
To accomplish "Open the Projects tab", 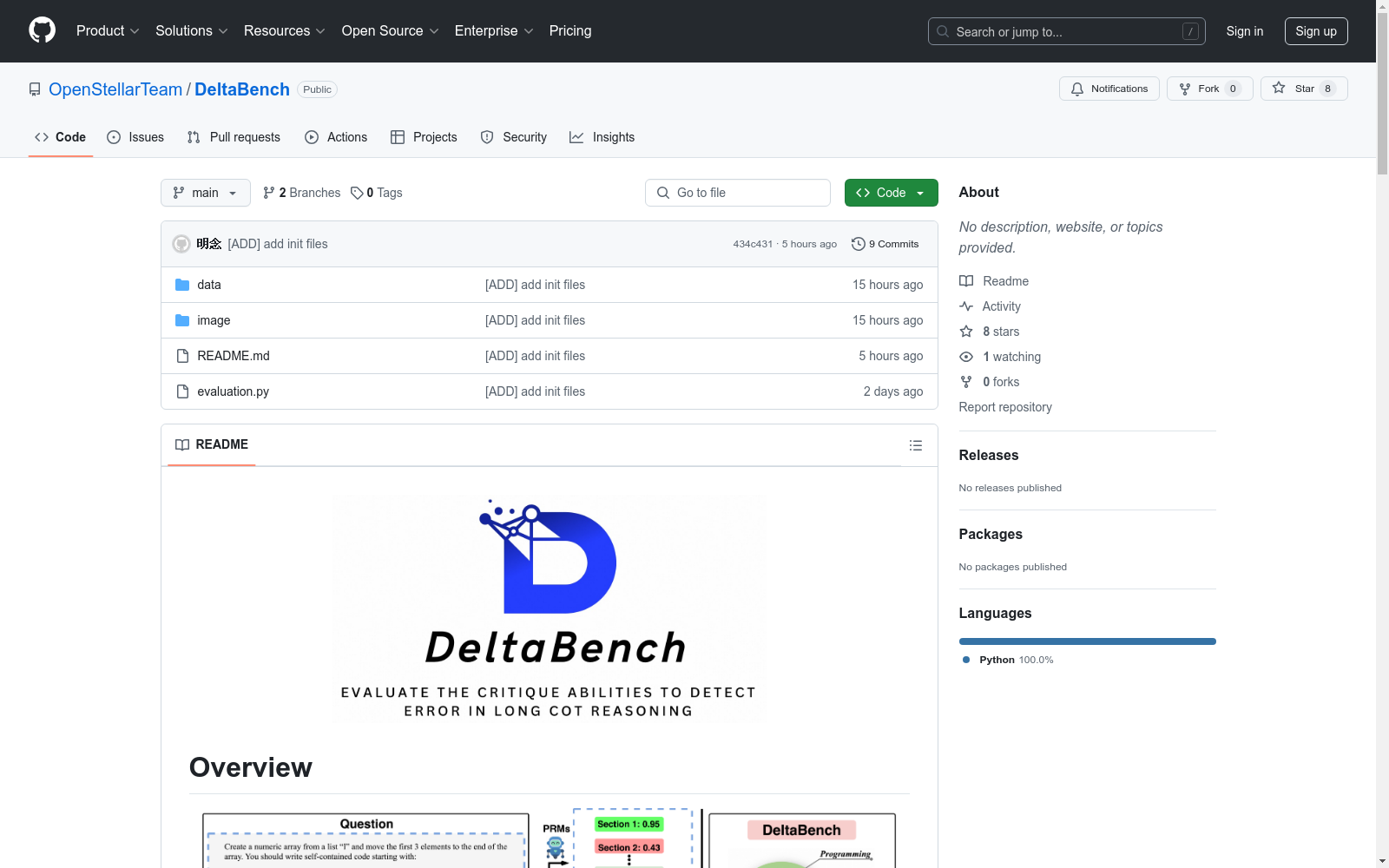I will (424, 137).
